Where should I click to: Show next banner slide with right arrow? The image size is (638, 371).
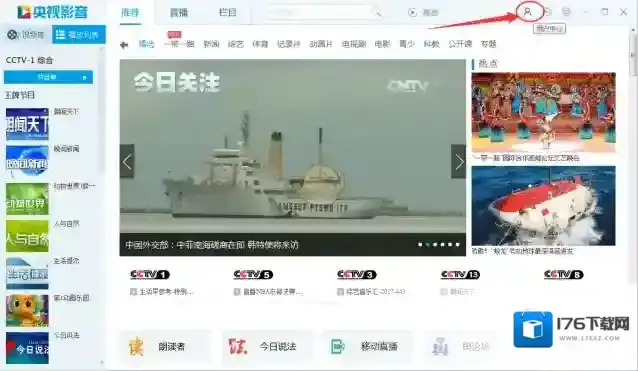coord(459,161)
